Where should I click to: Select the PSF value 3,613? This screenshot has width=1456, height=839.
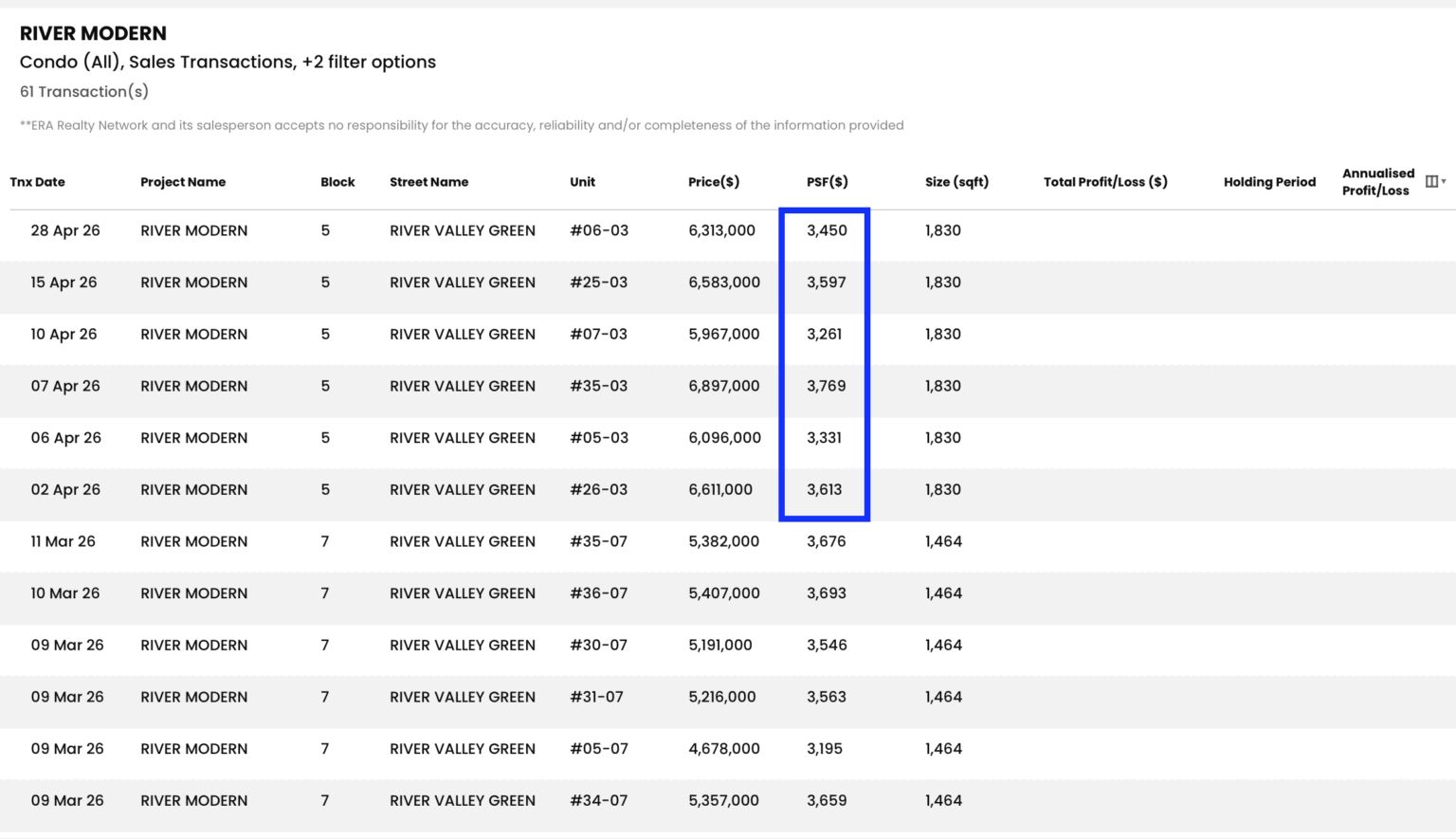(824, 489)
